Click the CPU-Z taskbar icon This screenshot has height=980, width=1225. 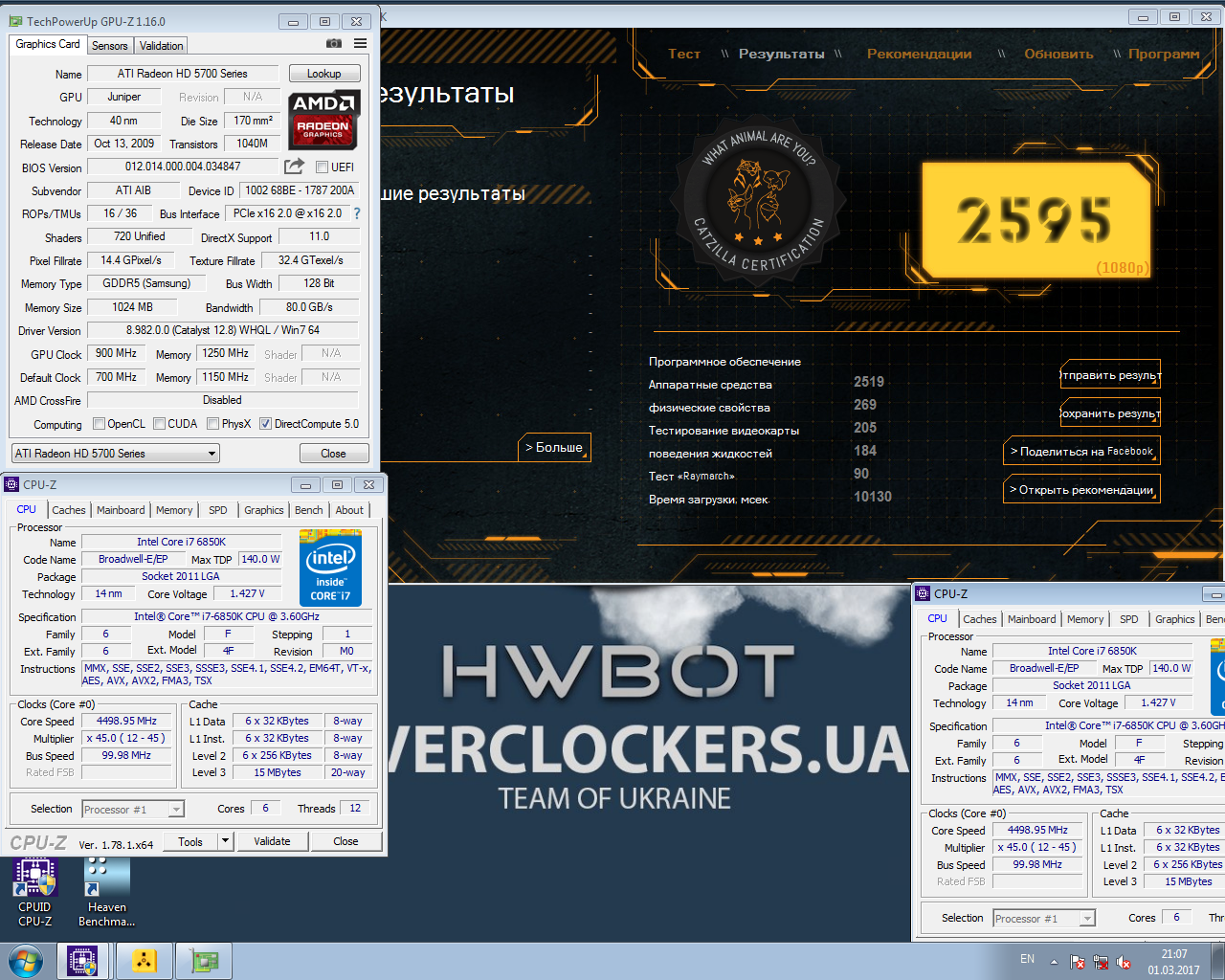pos(82,961)
